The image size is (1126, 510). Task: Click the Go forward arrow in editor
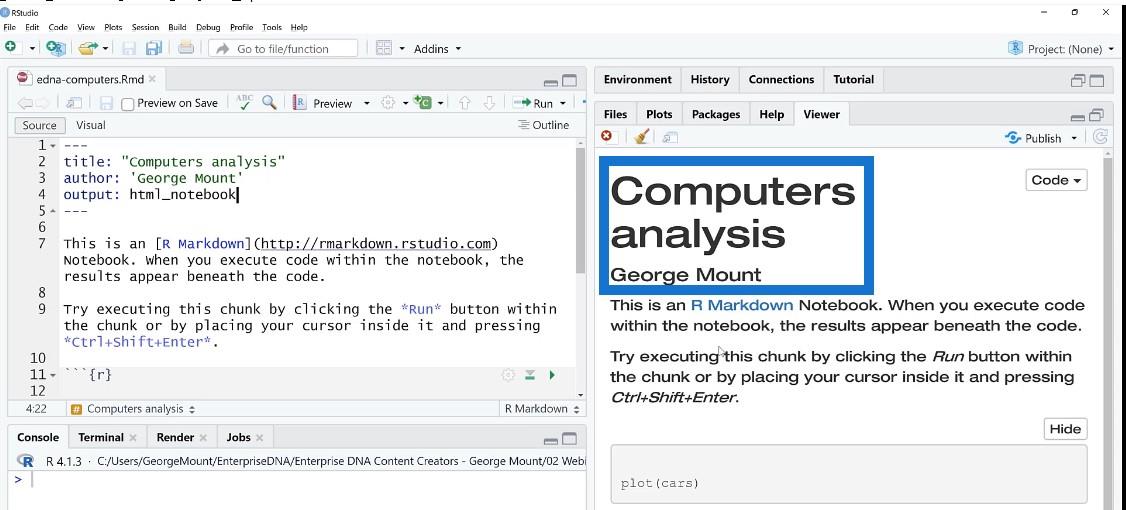[42, 103]
